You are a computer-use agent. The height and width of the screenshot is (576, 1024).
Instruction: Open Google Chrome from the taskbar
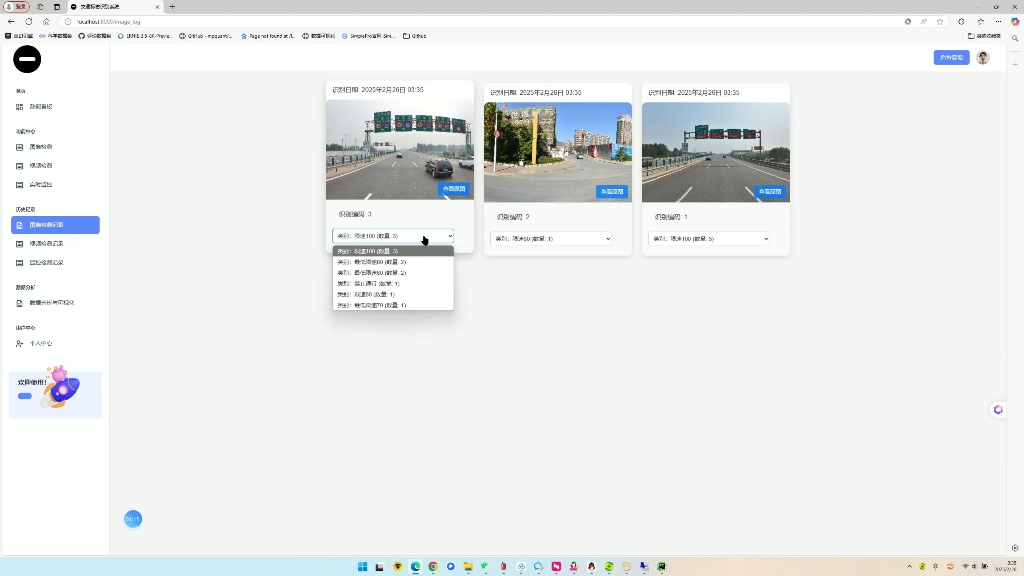(433, 566)
